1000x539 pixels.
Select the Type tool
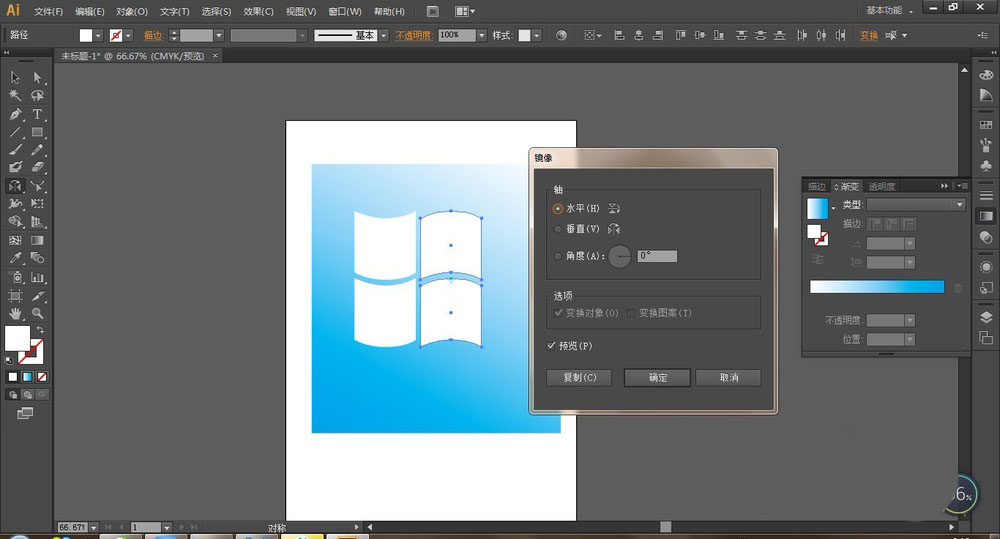click(x=37, y=114)
